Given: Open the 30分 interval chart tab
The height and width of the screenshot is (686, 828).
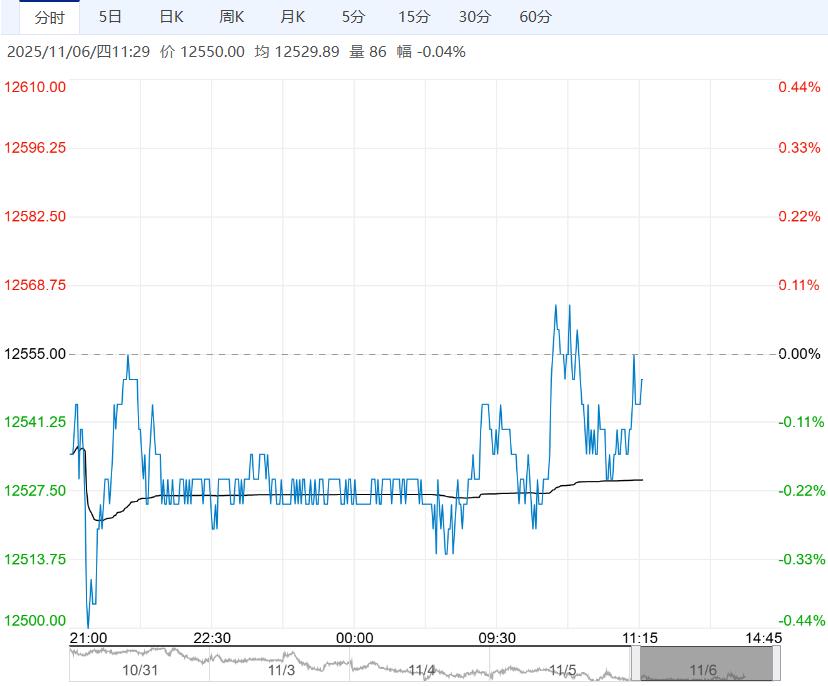Looking at the screenshot, I should point(475,17).
